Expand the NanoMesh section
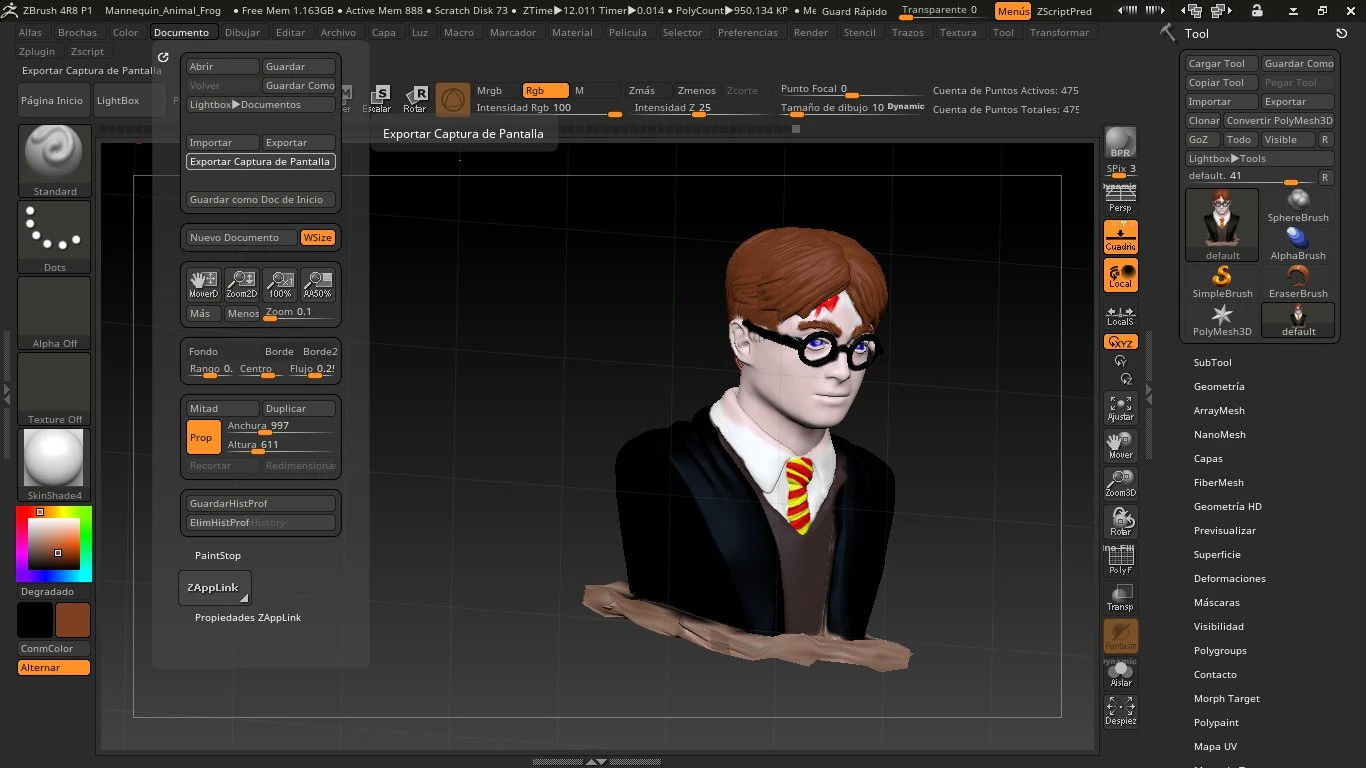This screenshot has height=768, width=1366. click(x=1219, y=435)
